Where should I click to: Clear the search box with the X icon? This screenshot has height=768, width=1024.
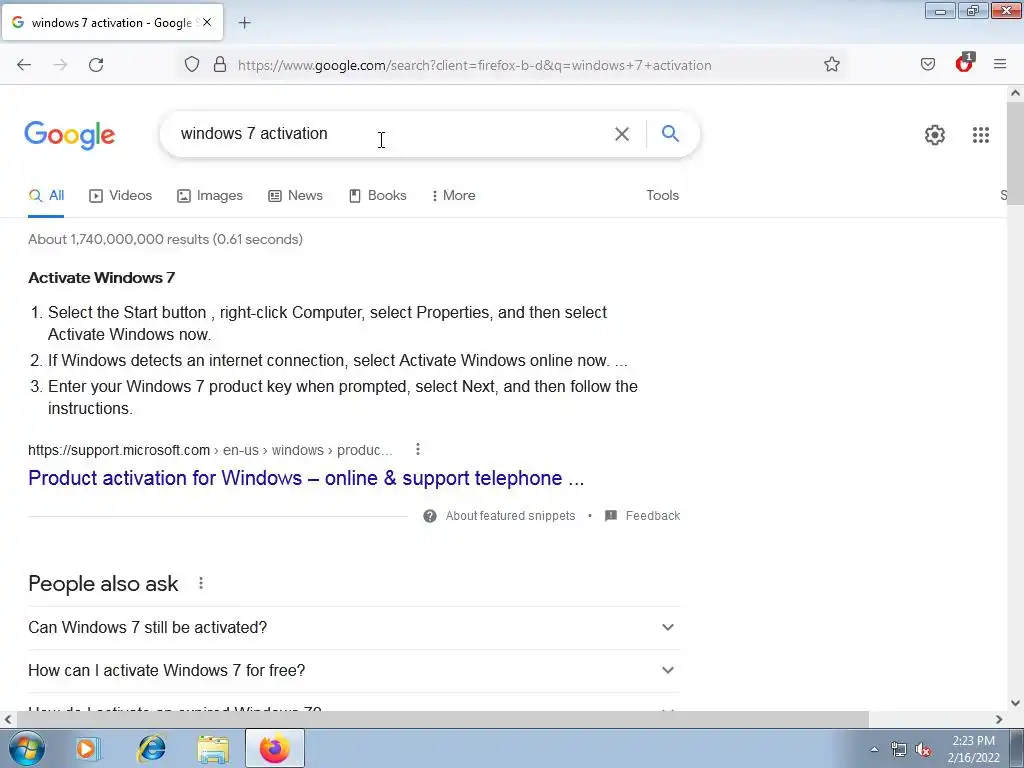622,134
